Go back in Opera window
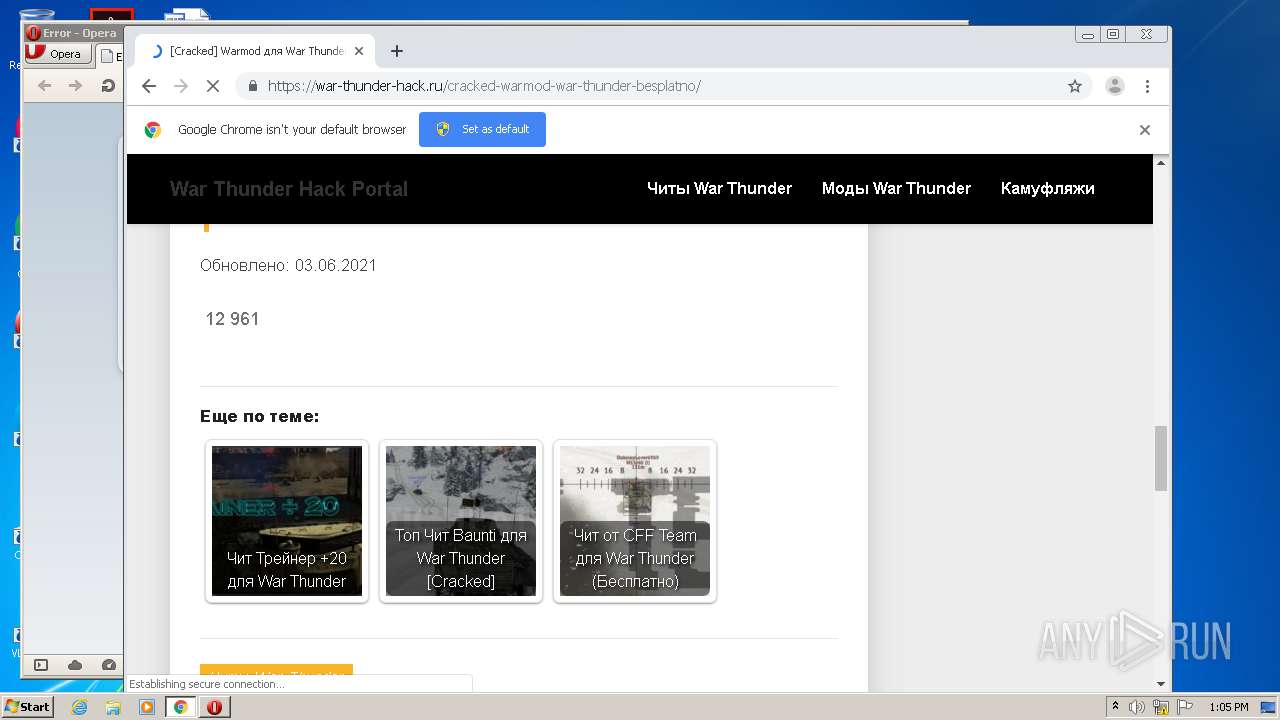 (x=44, y=86)
